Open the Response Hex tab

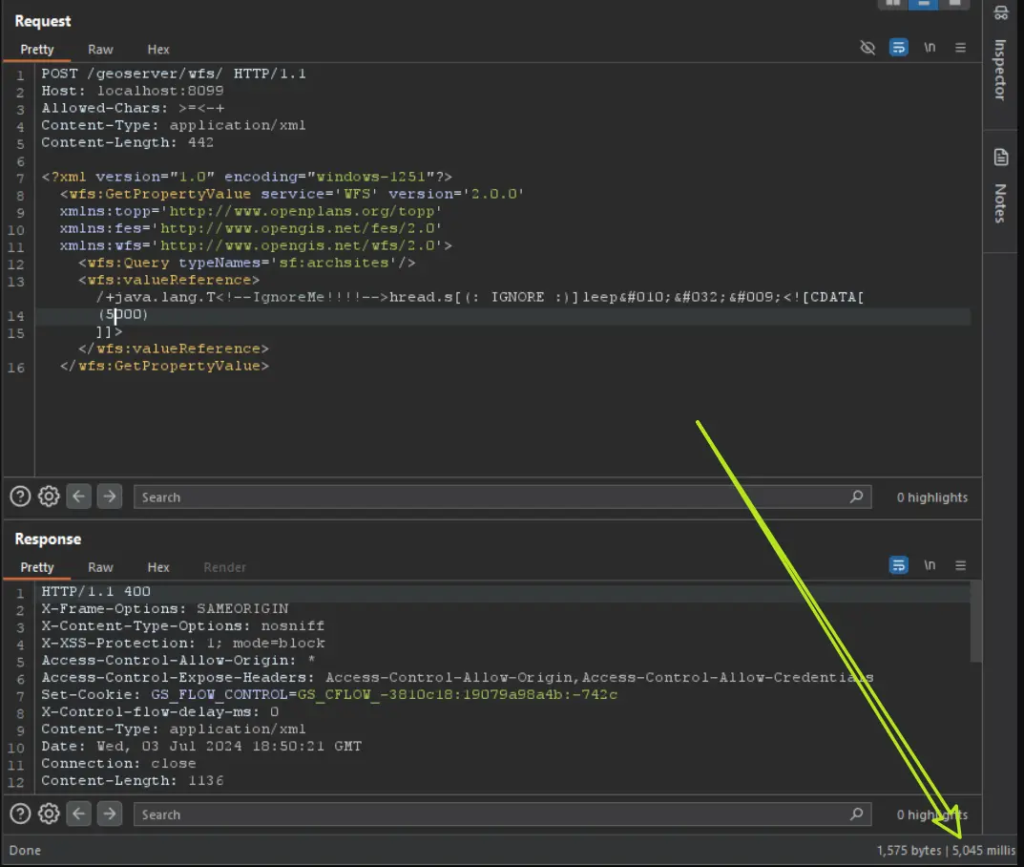click(158, 567)
